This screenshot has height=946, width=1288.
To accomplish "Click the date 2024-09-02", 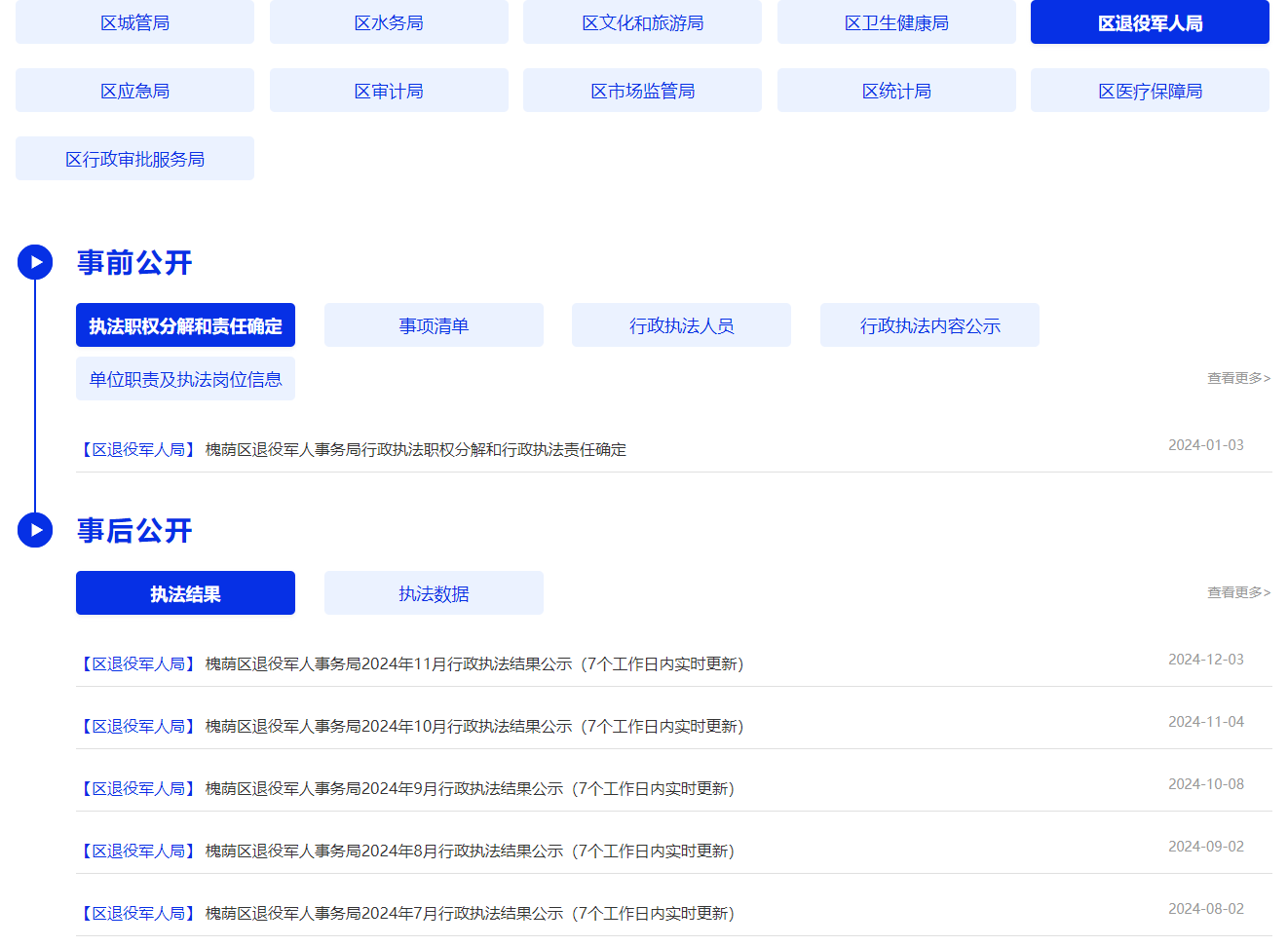I will (1206, 847).
